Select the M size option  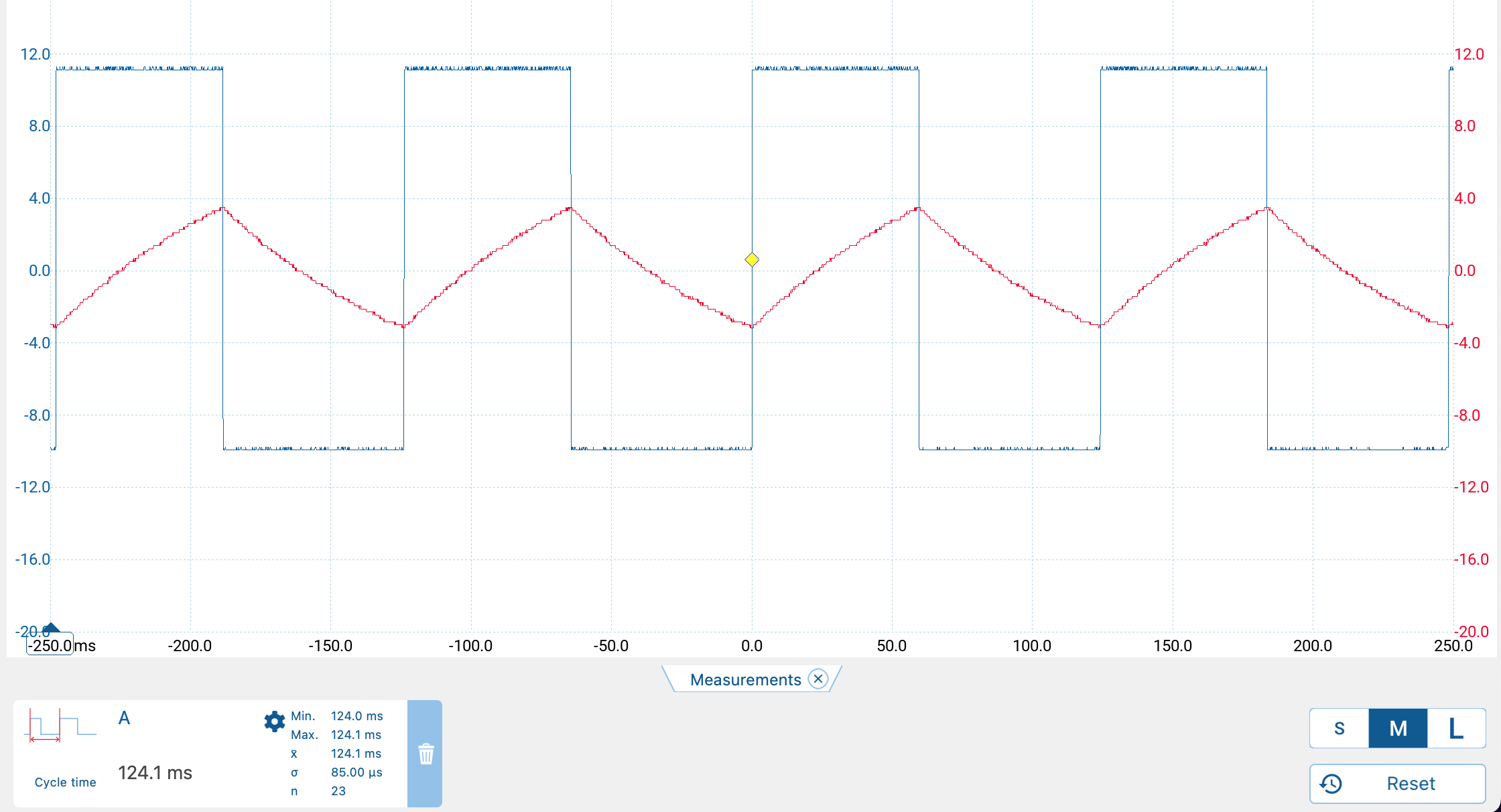[x=1398, y=728]
